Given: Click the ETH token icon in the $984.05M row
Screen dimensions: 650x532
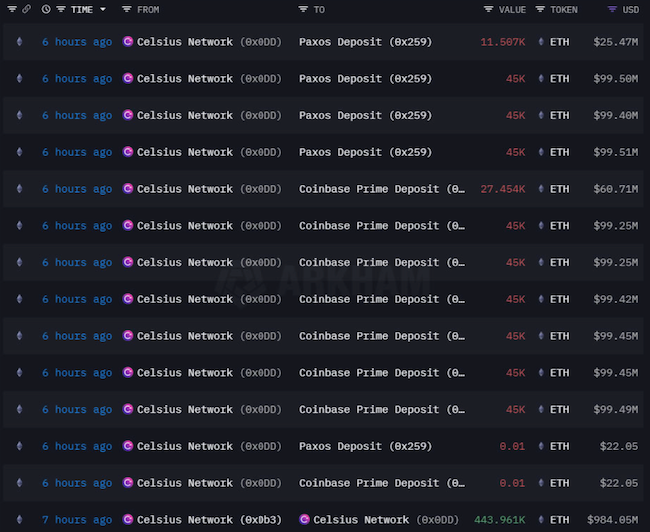Looking at the screenshot, I should [x=541, y=519].
